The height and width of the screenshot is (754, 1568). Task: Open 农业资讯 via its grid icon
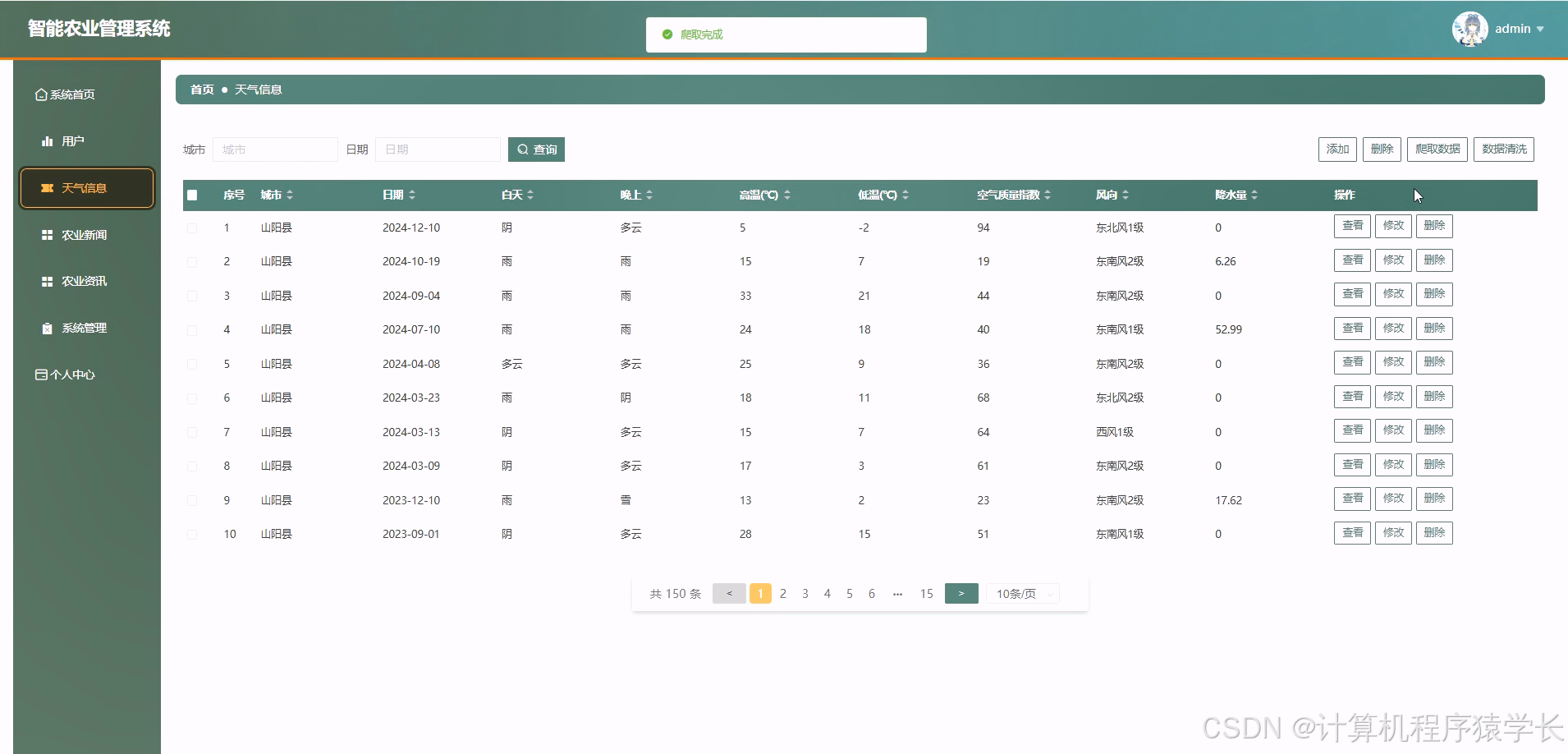tap(47, 281)
